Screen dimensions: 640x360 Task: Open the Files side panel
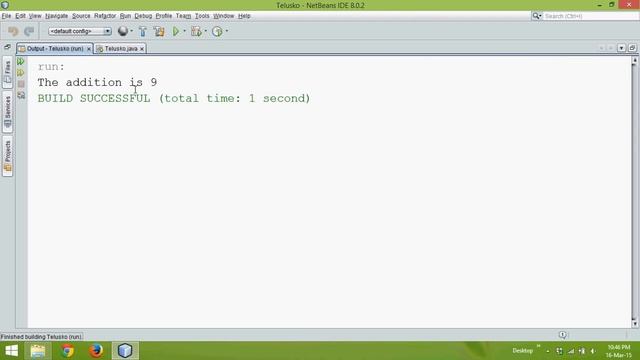7,72
